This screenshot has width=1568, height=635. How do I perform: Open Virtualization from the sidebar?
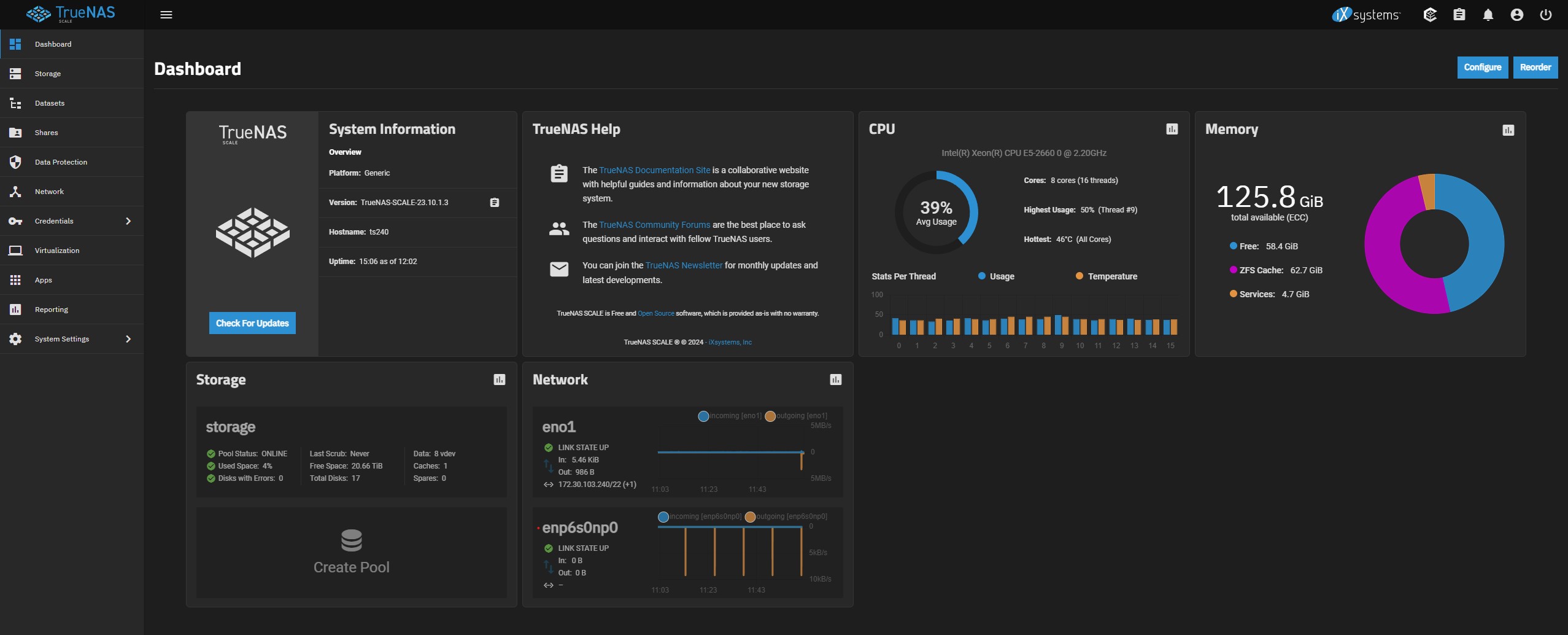coord(72,251)
